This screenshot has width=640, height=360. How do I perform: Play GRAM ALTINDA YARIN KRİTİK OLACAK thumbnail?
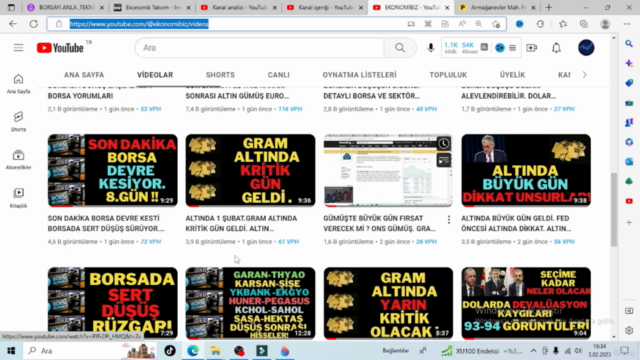388,303
